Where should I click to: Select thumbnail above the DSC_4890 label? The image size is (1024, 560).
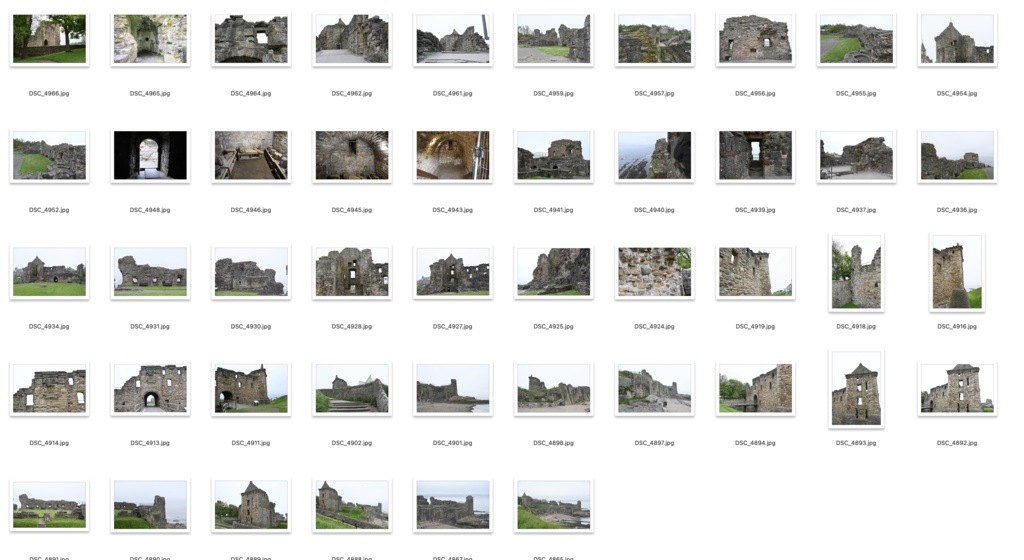[x=150, y=505]
